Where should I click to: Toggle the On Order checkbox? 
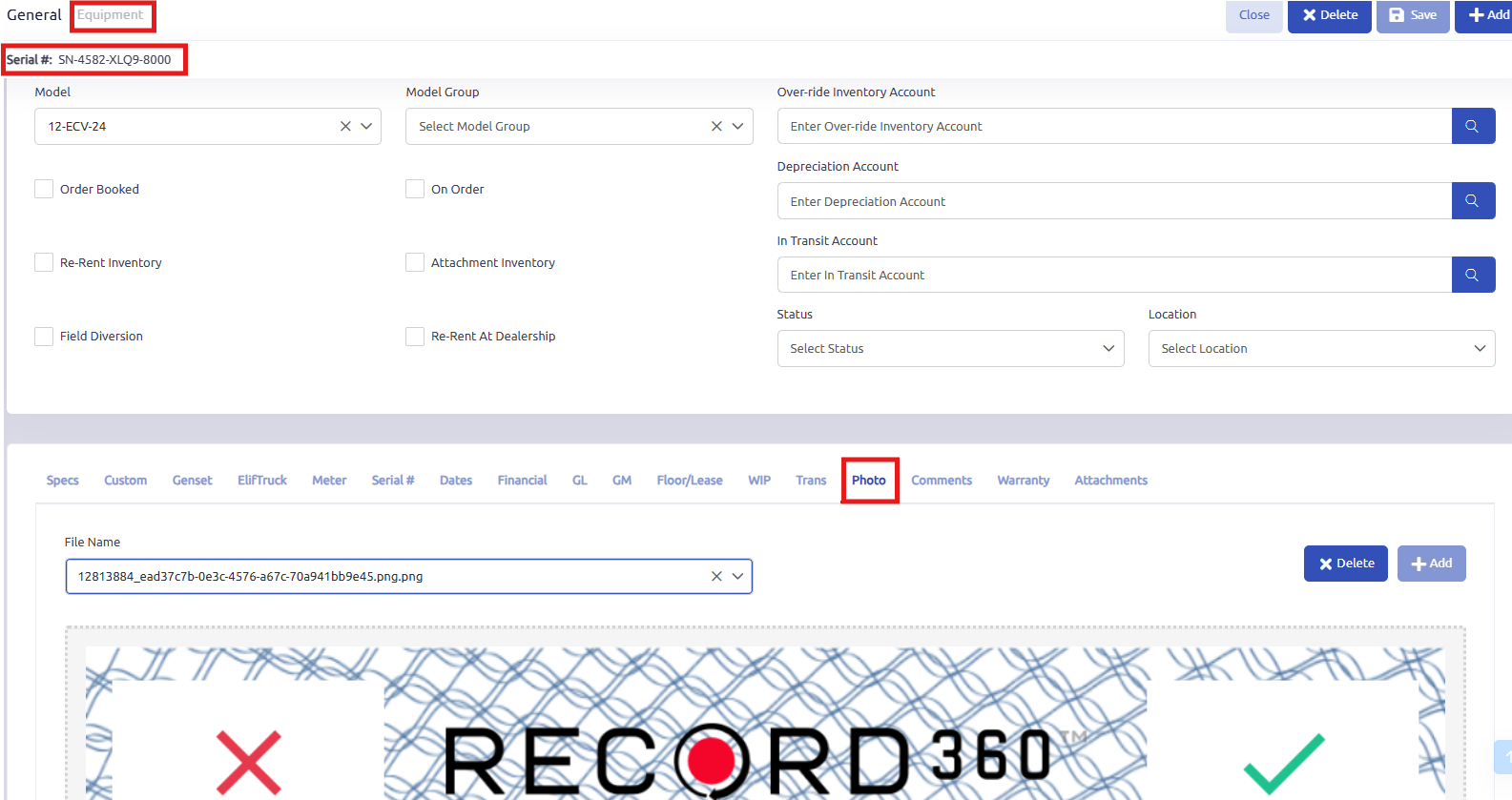click(415, 189)
